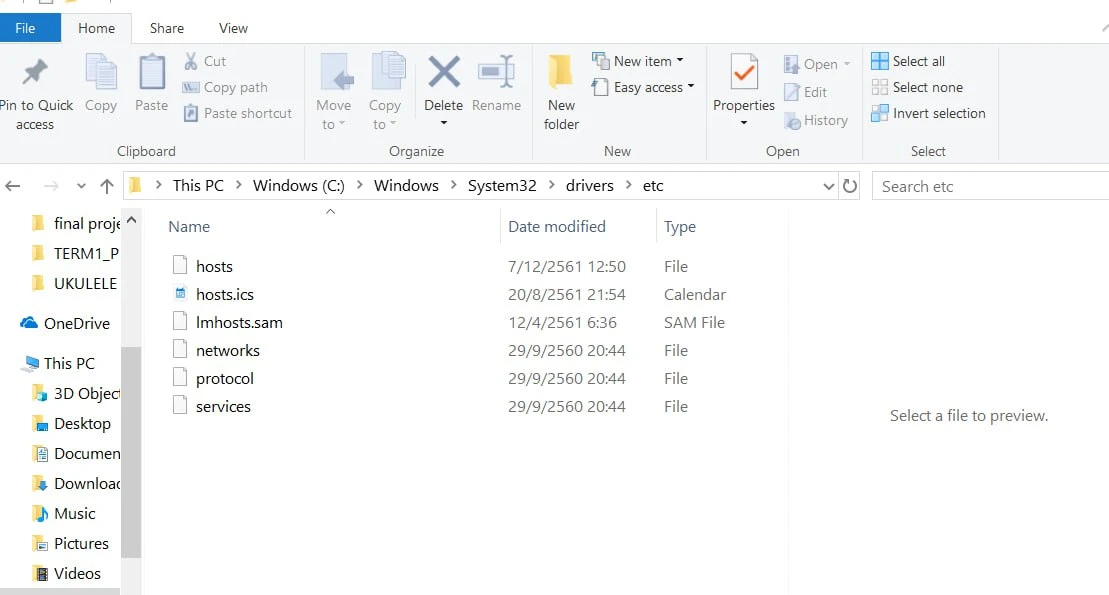Click the Paste shortcut icon
Image resolution: width=1109 pixels, height=595 pixels.
[x=190, y=113]
